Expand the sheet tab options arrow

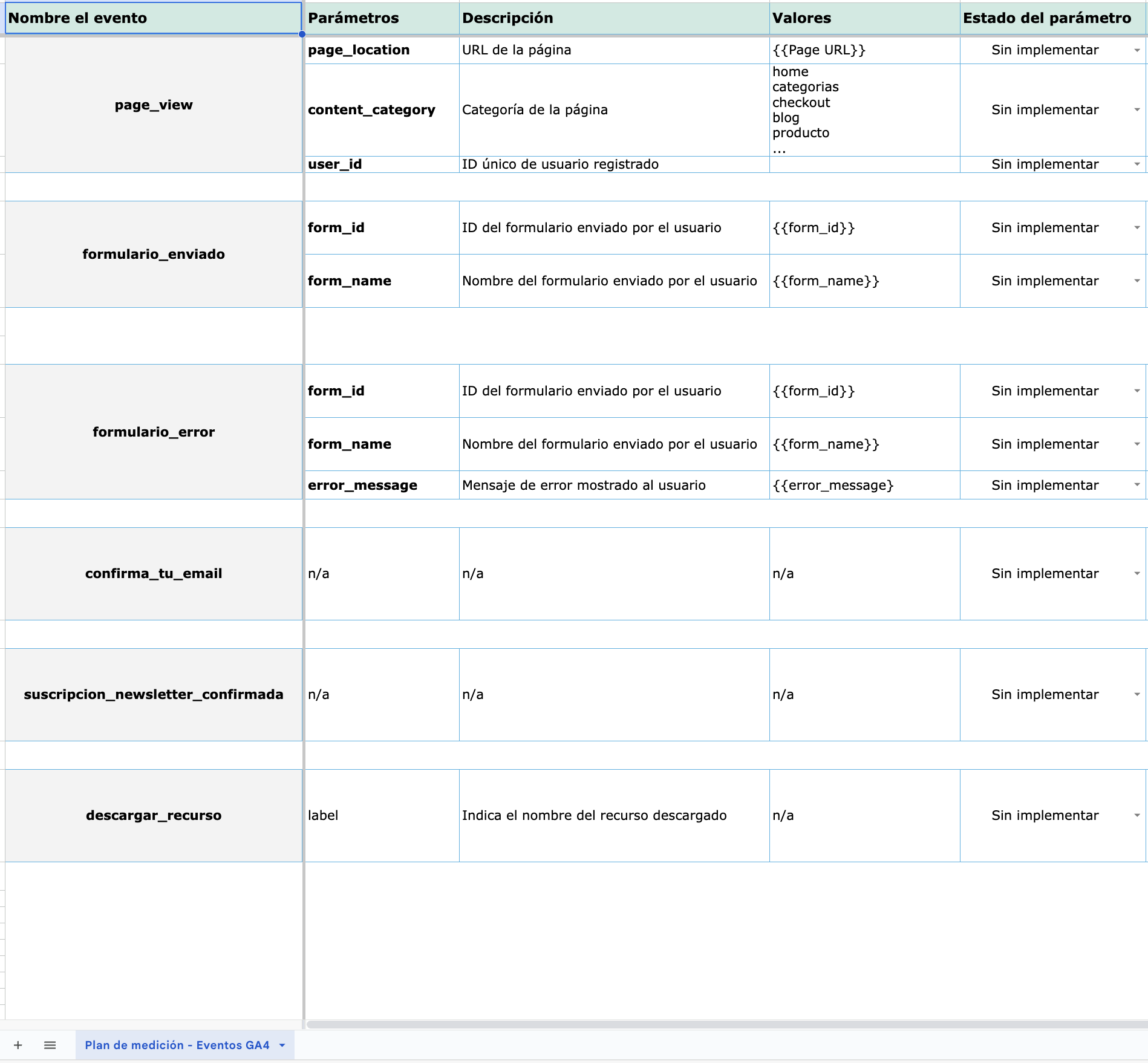tap(282, 1045)
